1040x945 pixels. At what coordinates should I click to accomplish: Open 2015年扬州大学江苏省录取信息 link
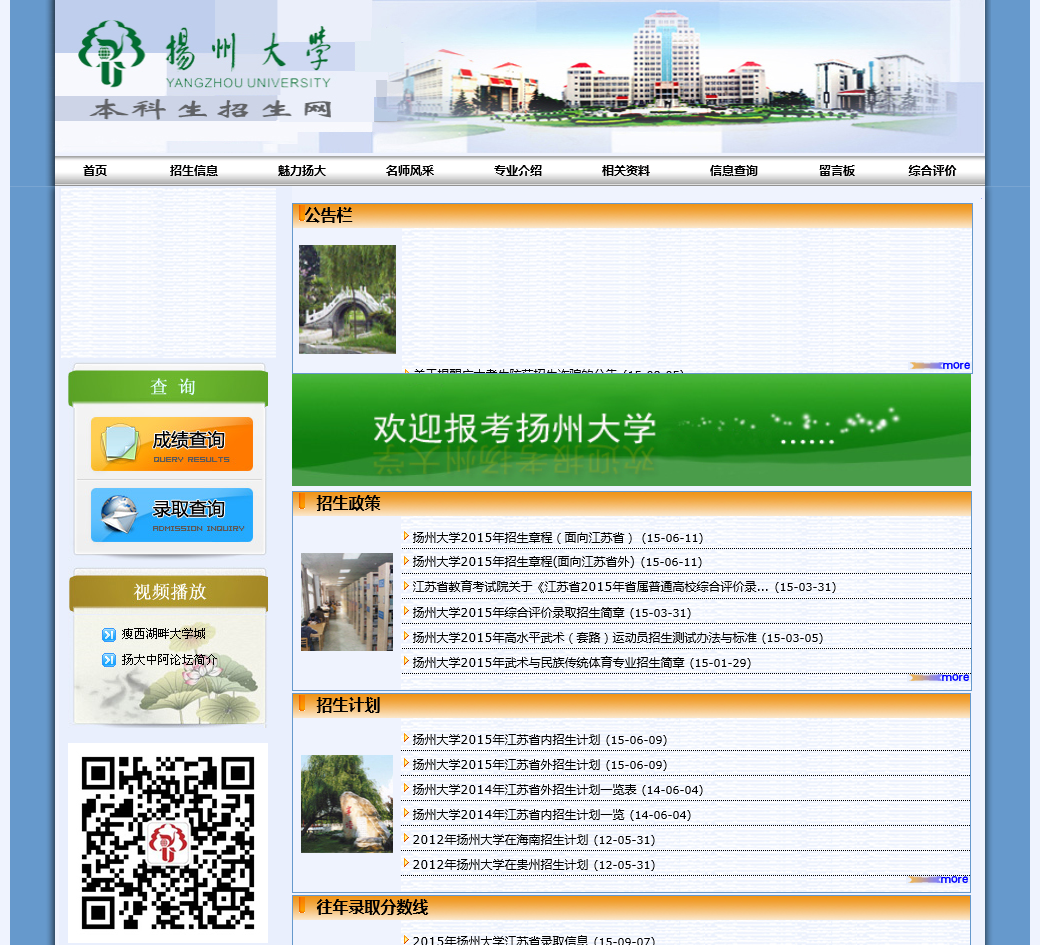(x=534, y=940)
